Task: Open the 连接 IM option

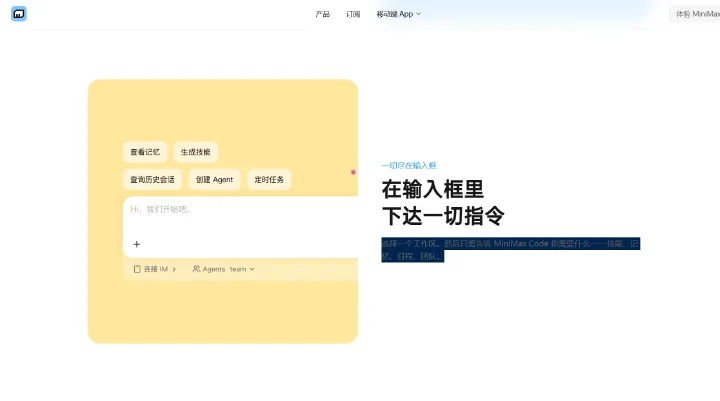Action: tap(155, 269)
